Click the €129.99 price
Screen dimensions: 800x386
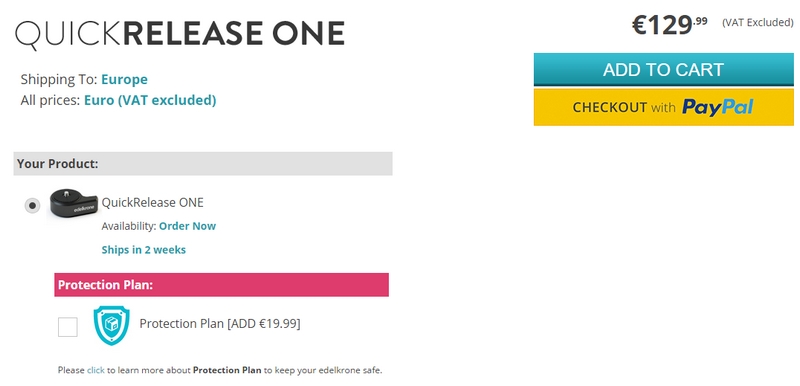[669, 25]
